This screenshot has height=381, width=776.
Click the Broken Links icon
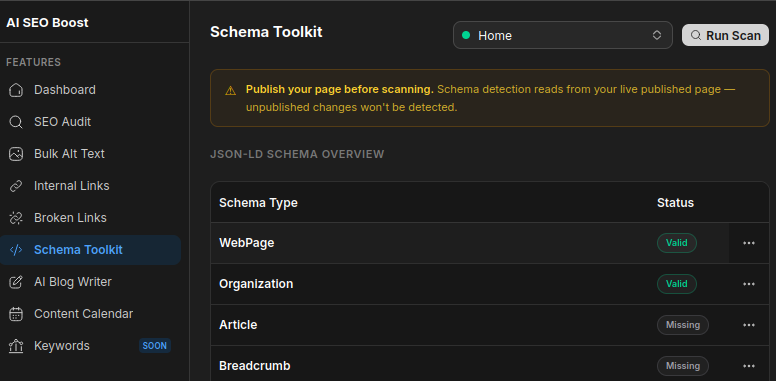click(x=16, y=218)
